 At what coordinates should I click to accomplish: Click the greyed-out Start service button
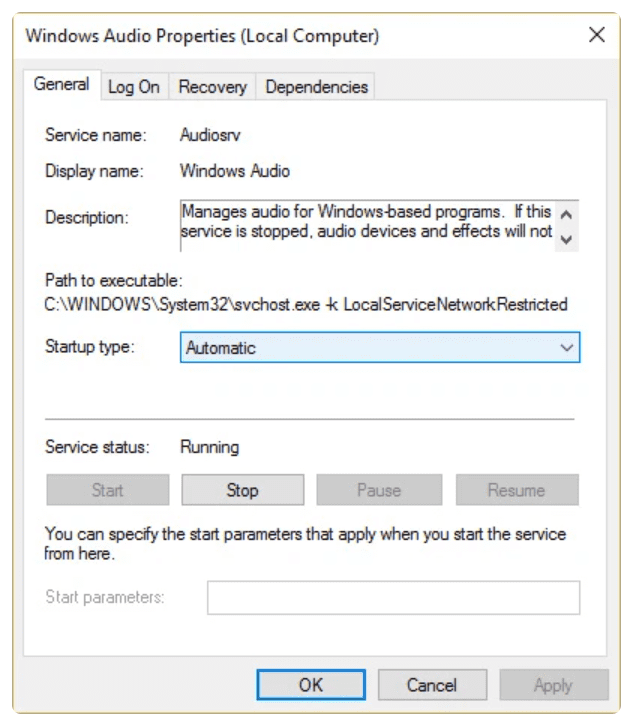point(107,490)
